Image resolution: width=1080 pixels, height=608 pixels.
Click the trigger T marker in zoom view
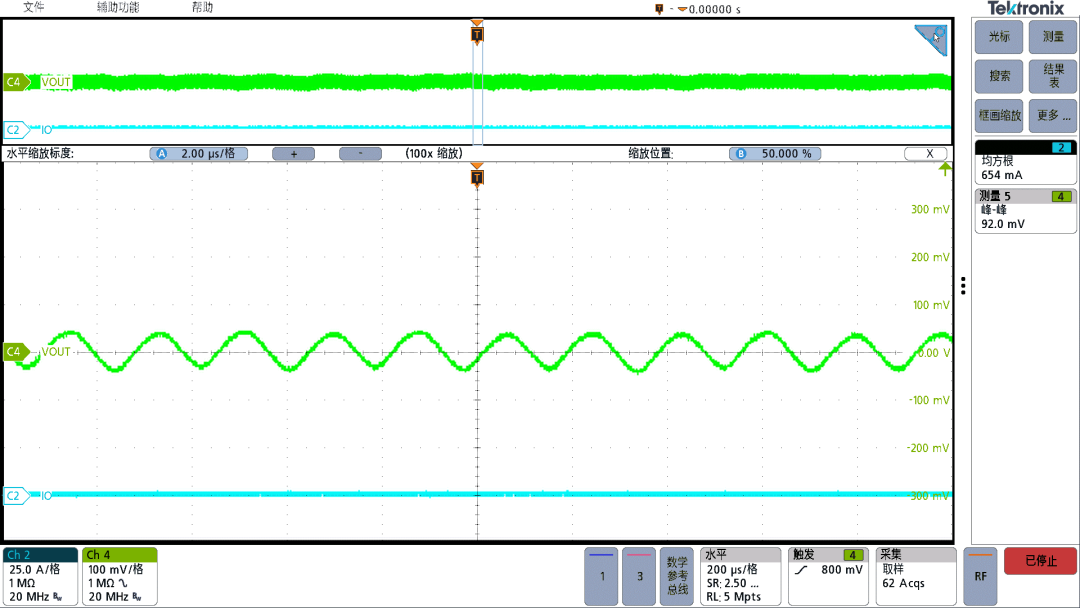pyautogui.click(x=477, y=178)
